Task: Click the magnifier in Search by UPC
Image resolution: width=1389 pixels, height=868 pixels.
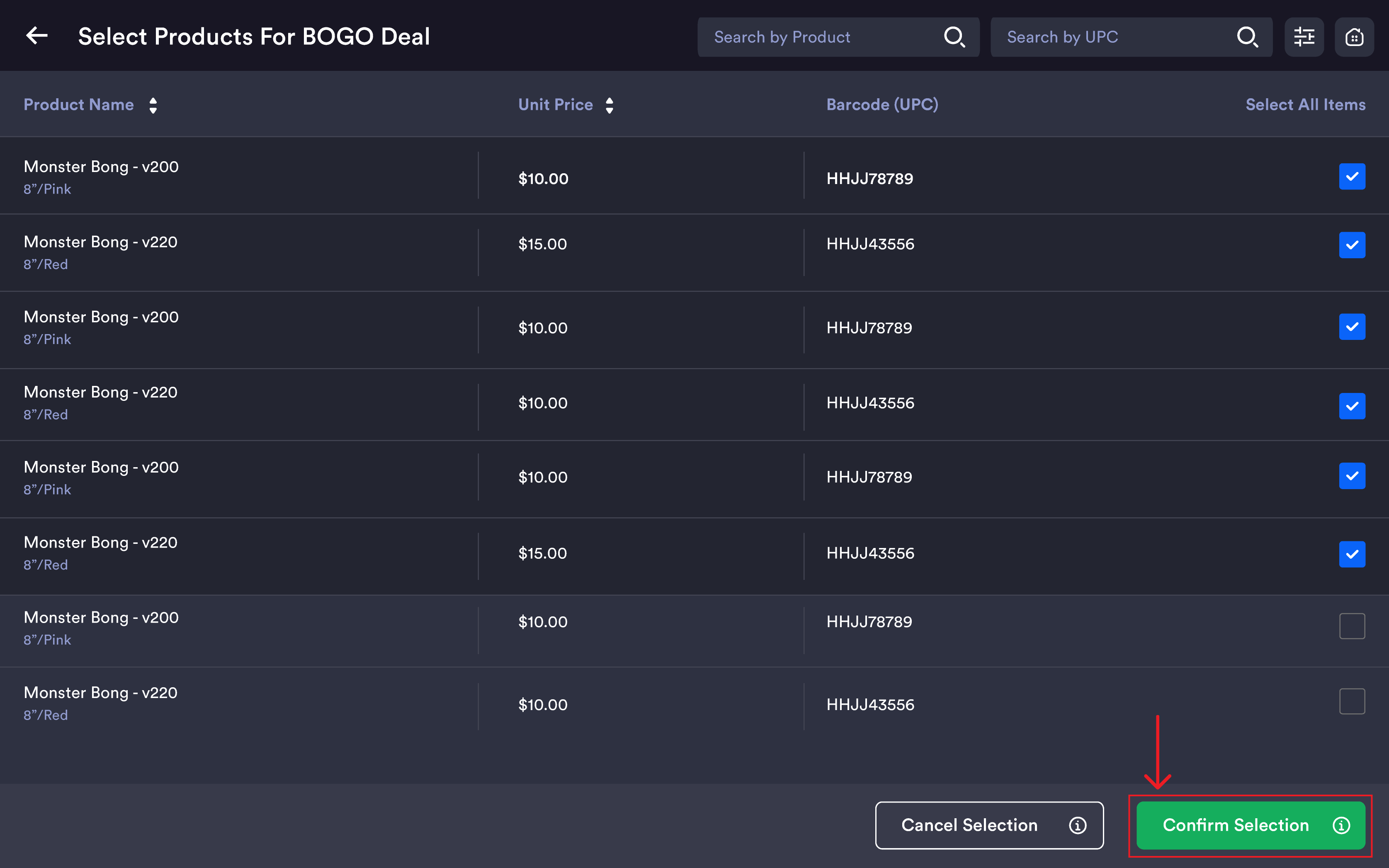Action: pyautogui.click(x=1247, y=37)
